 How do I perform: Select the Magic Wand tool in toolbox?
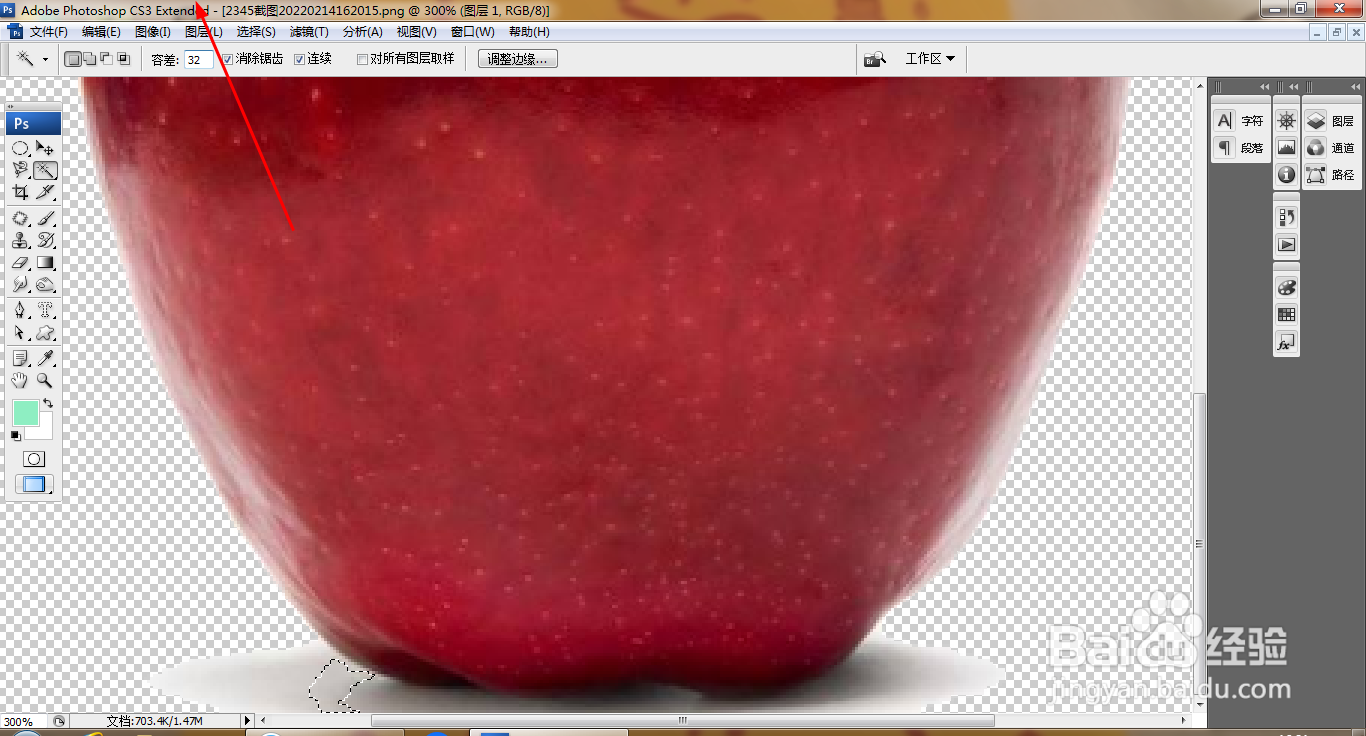pos(45,170)
